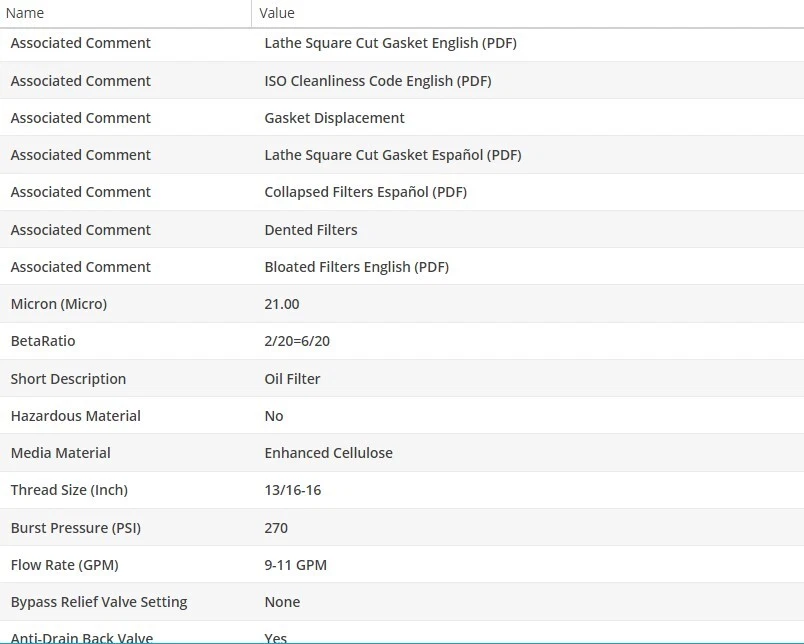Open Bloated Filters English PDF
804x644 pixels.
click(x=356, y=267)
